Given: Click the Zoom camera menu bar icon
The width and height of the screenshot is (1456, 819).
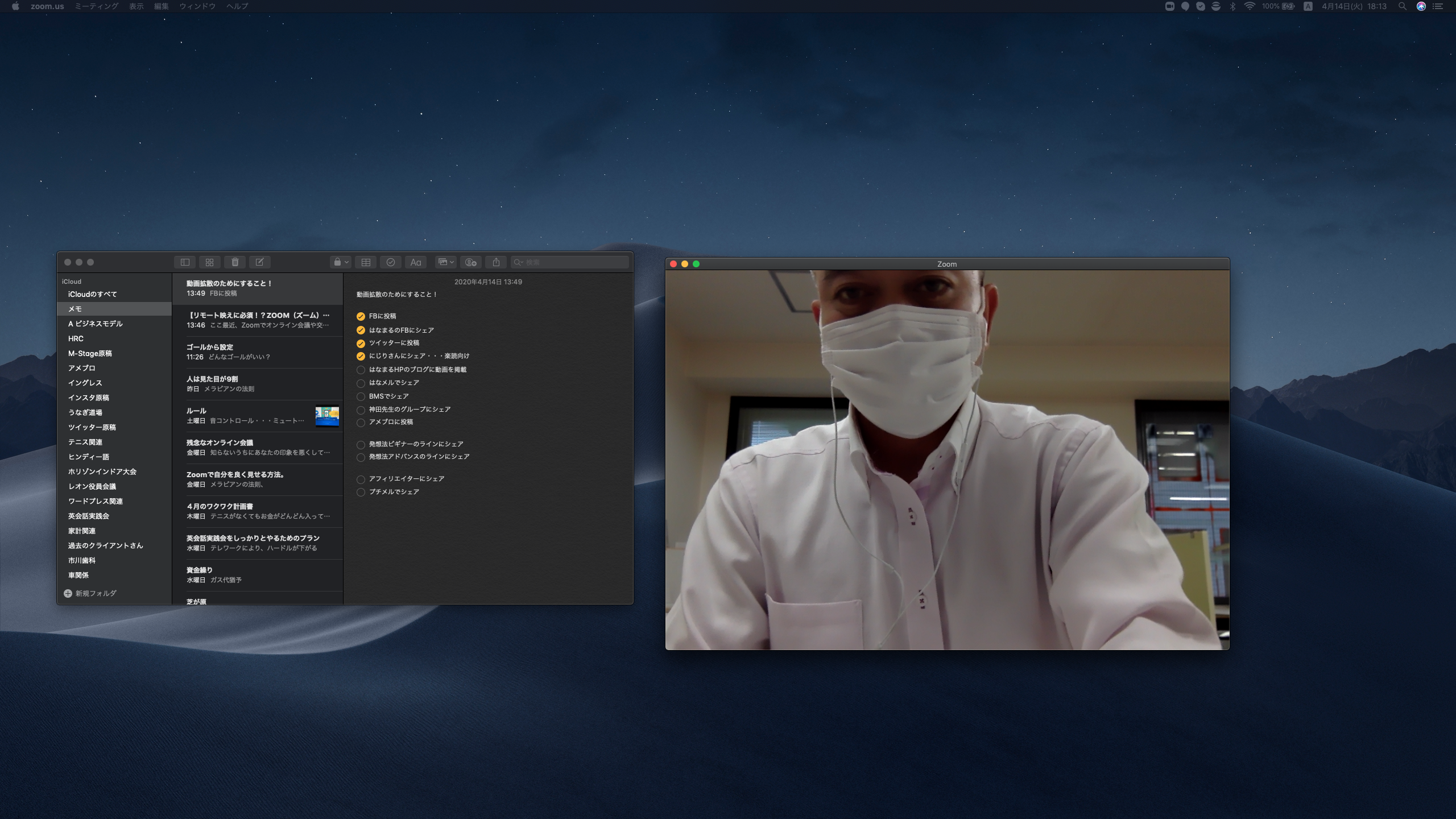Looking at the screenshot, I should pos(1169,6).
